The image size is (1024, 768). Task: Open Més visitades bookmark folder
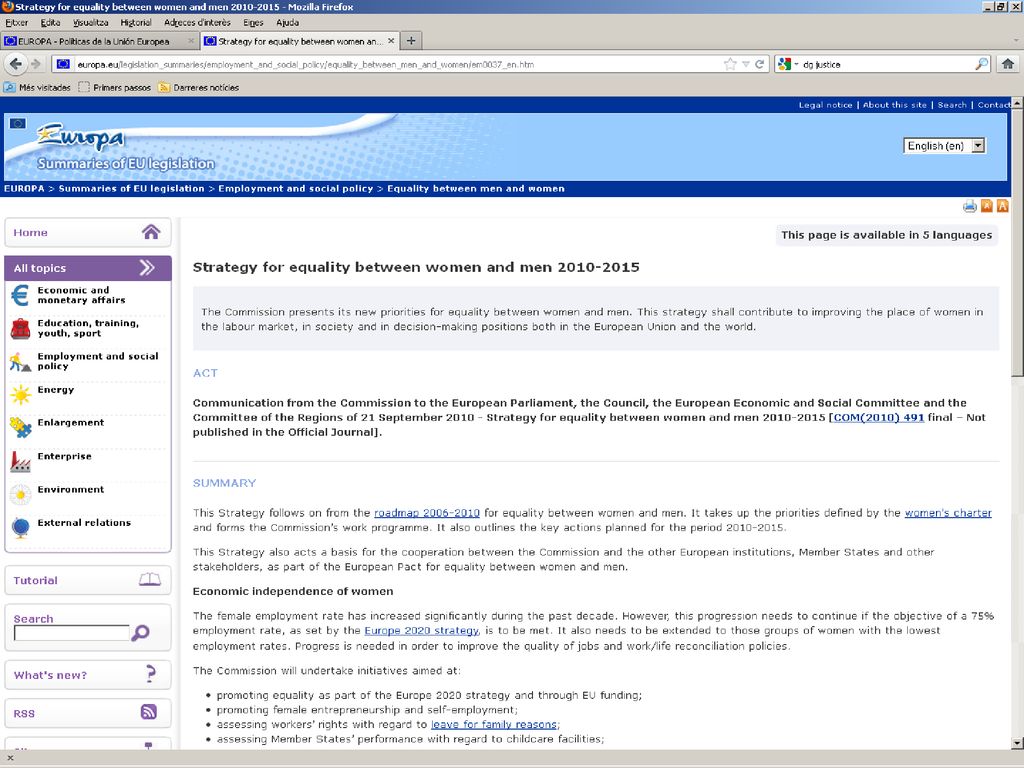37,87
